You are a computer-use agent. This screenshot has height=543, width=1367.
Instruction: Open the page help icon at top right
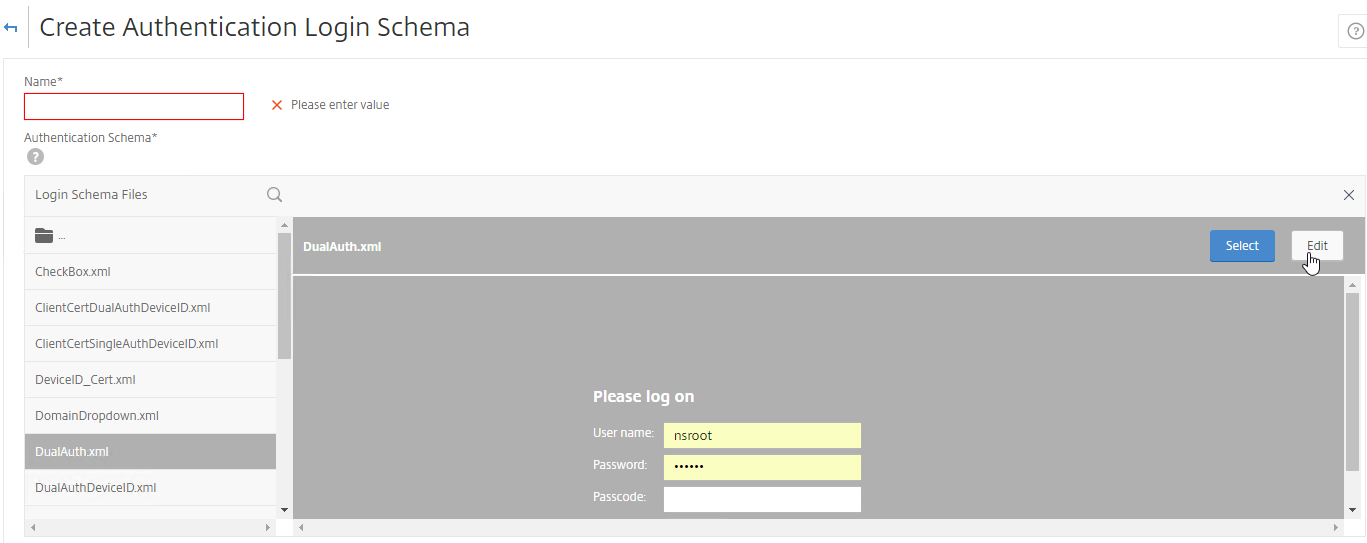(x=1352, y=31)
